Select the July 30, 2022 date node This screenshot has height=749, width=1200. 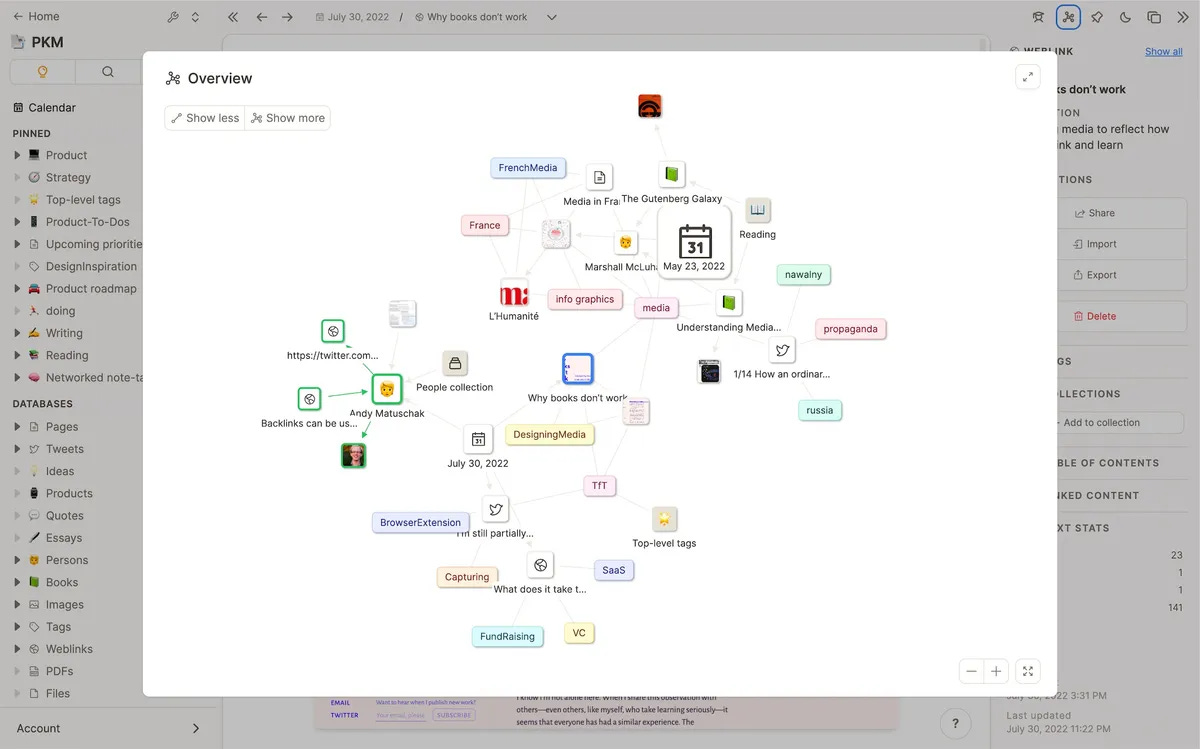pyautogui.click(x=478, y=439)
